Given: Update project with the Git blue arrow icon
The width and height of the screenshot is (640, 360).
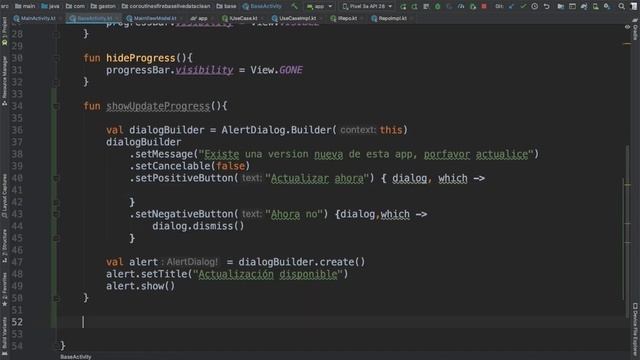Looking at the screenshot, I should click(511, 6).
